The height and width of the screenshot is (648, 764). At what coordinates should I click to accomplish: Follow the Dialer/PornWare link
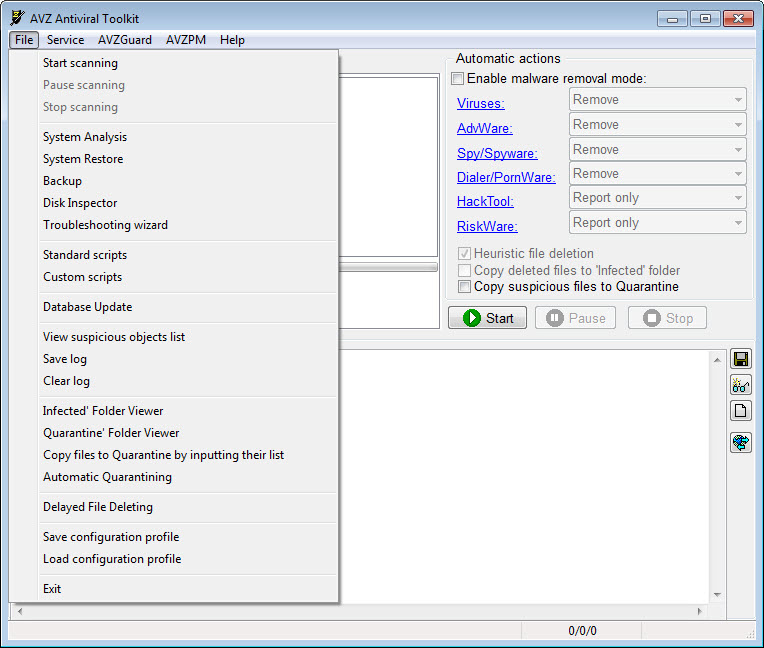point(506,177)
